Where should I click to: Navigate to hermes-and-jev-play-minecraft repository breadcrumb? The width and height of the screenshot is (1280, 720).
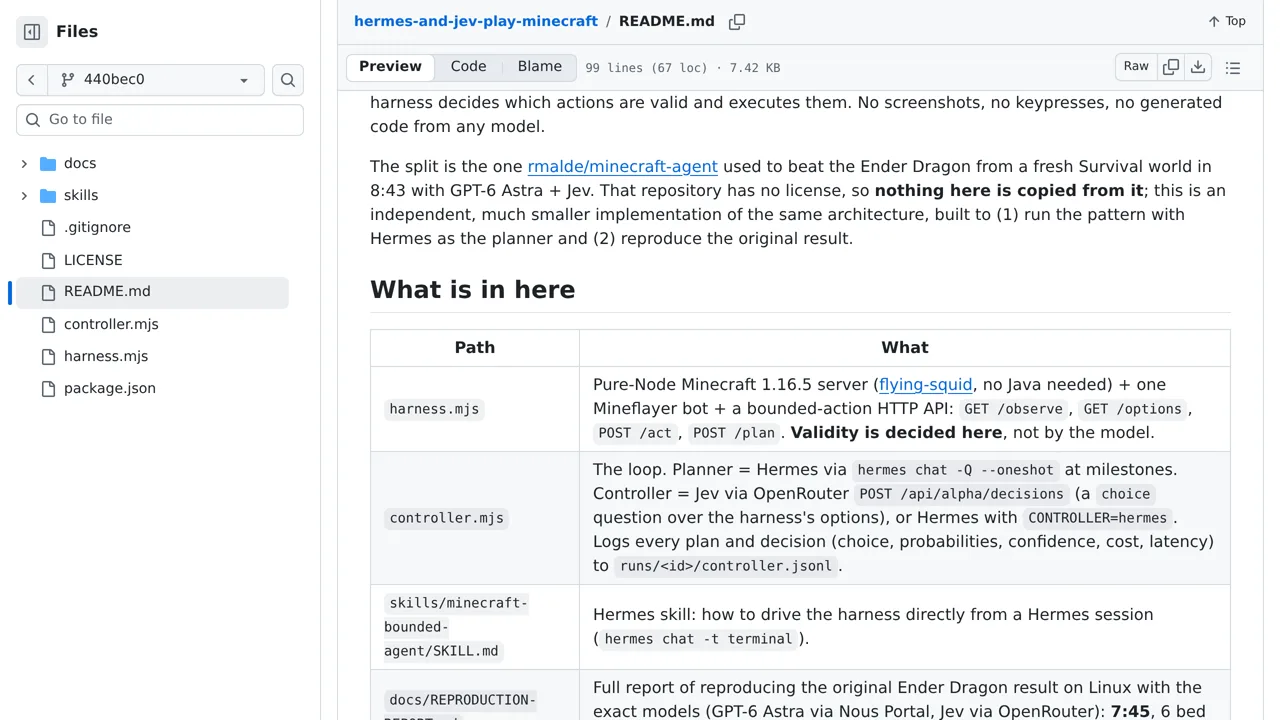click(476, 21)
